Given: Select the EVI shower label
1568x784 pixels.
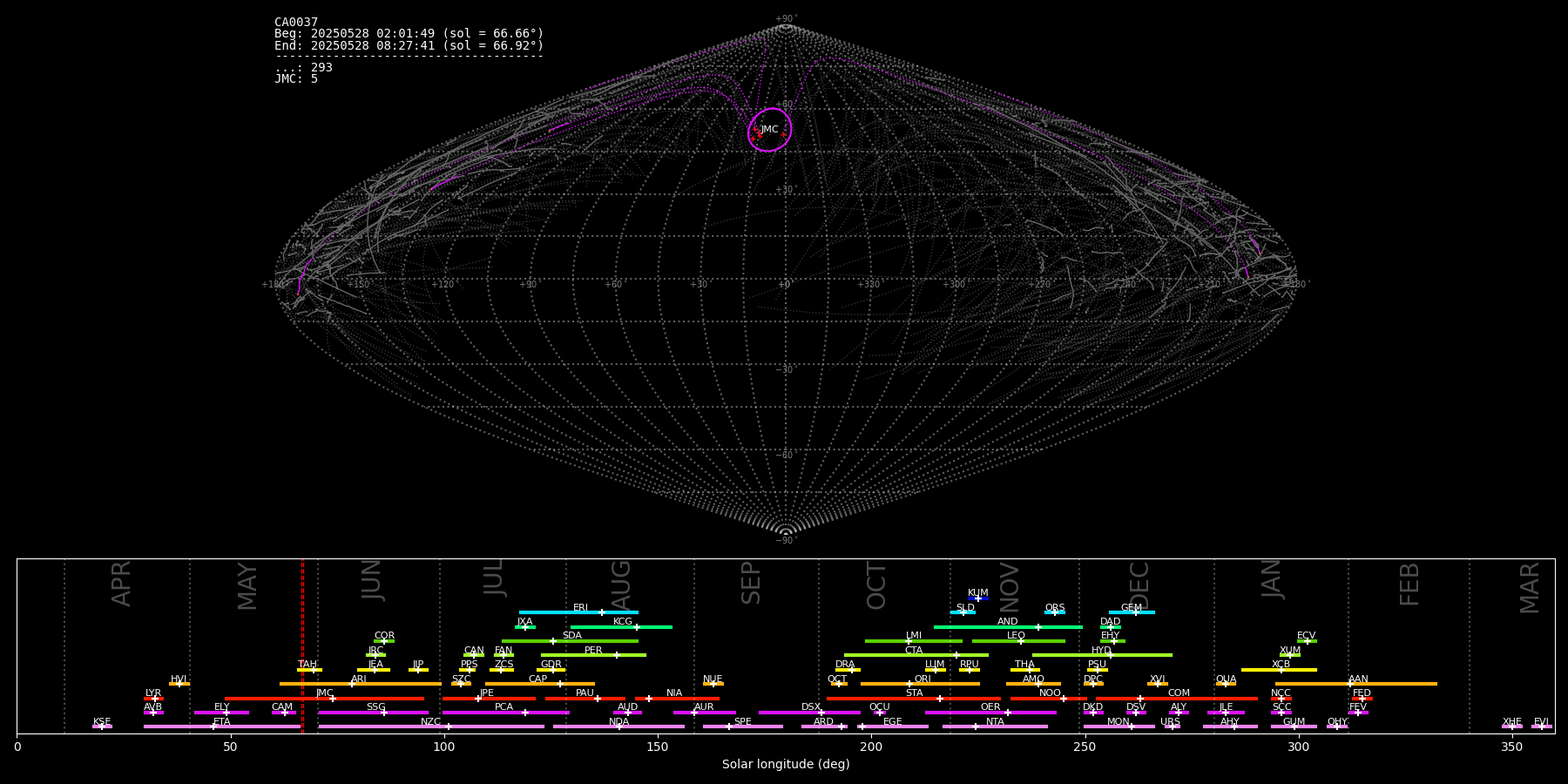Looking at the screenshot, I should tap(1541, 722).
